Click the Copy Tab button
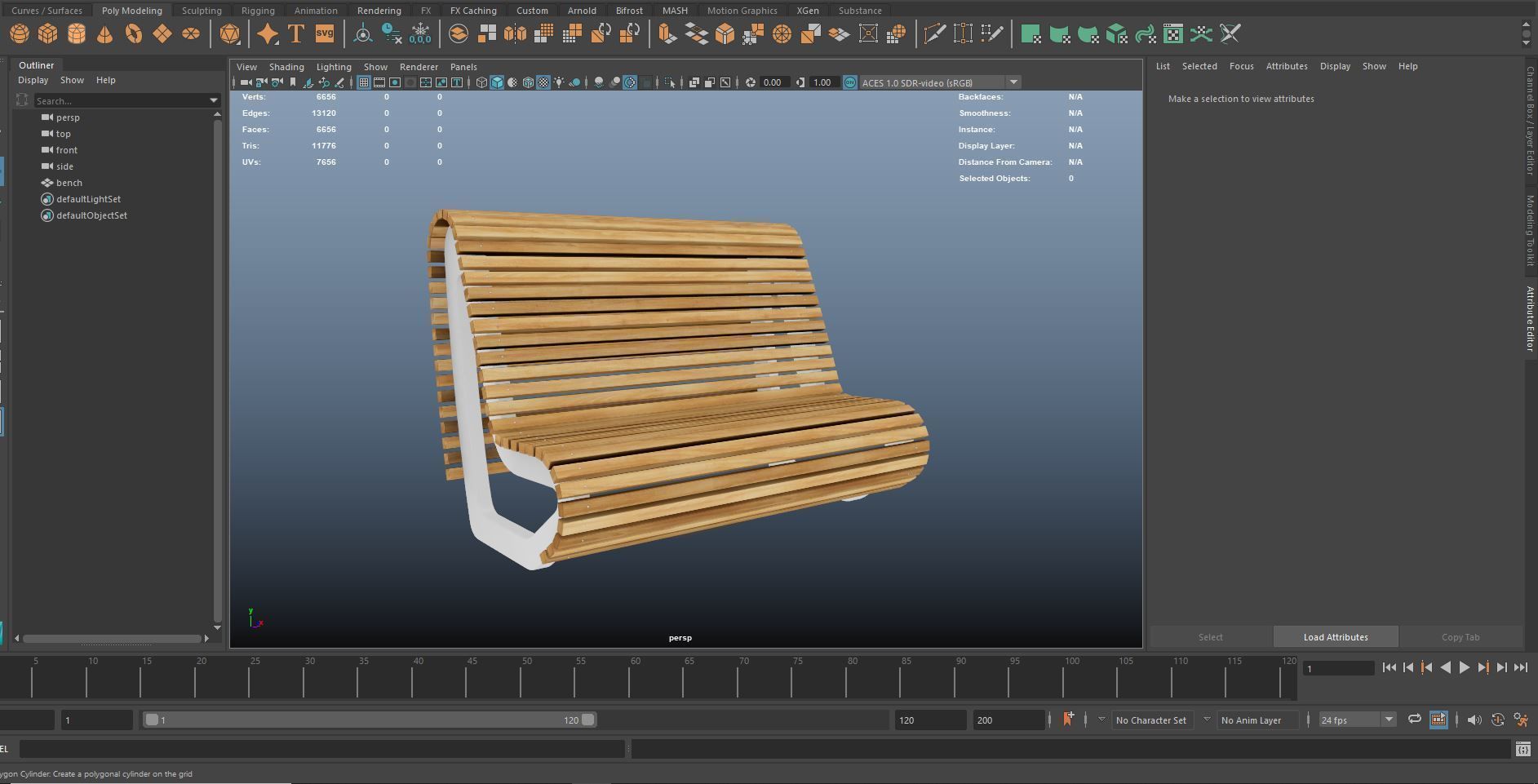1538x784 pixels. [1460, 637]
